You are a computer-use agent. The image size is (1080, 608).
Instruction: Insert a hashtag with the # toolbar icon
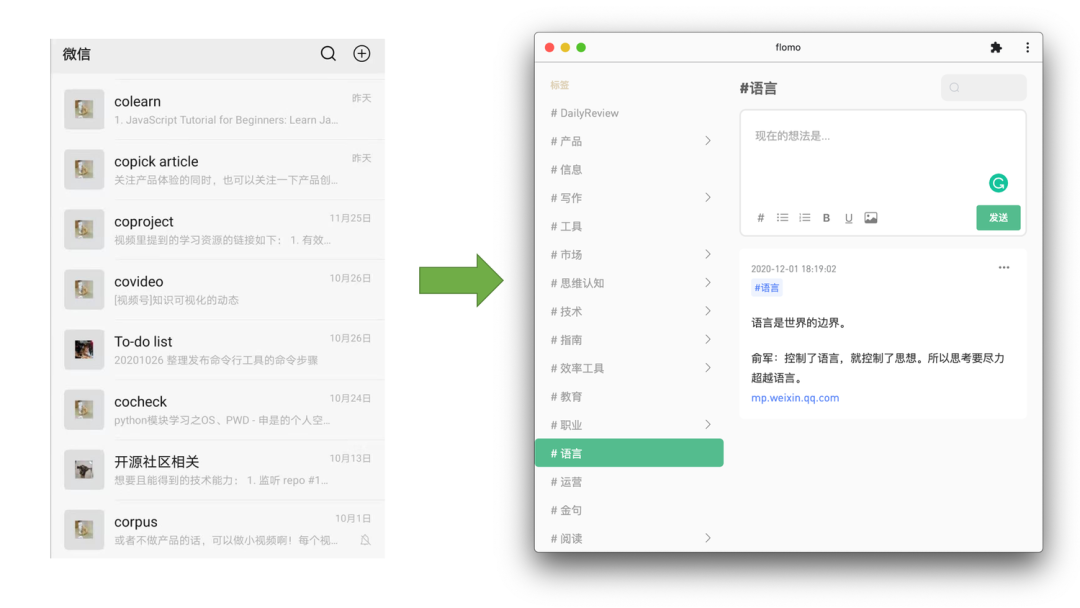[760, 218]
